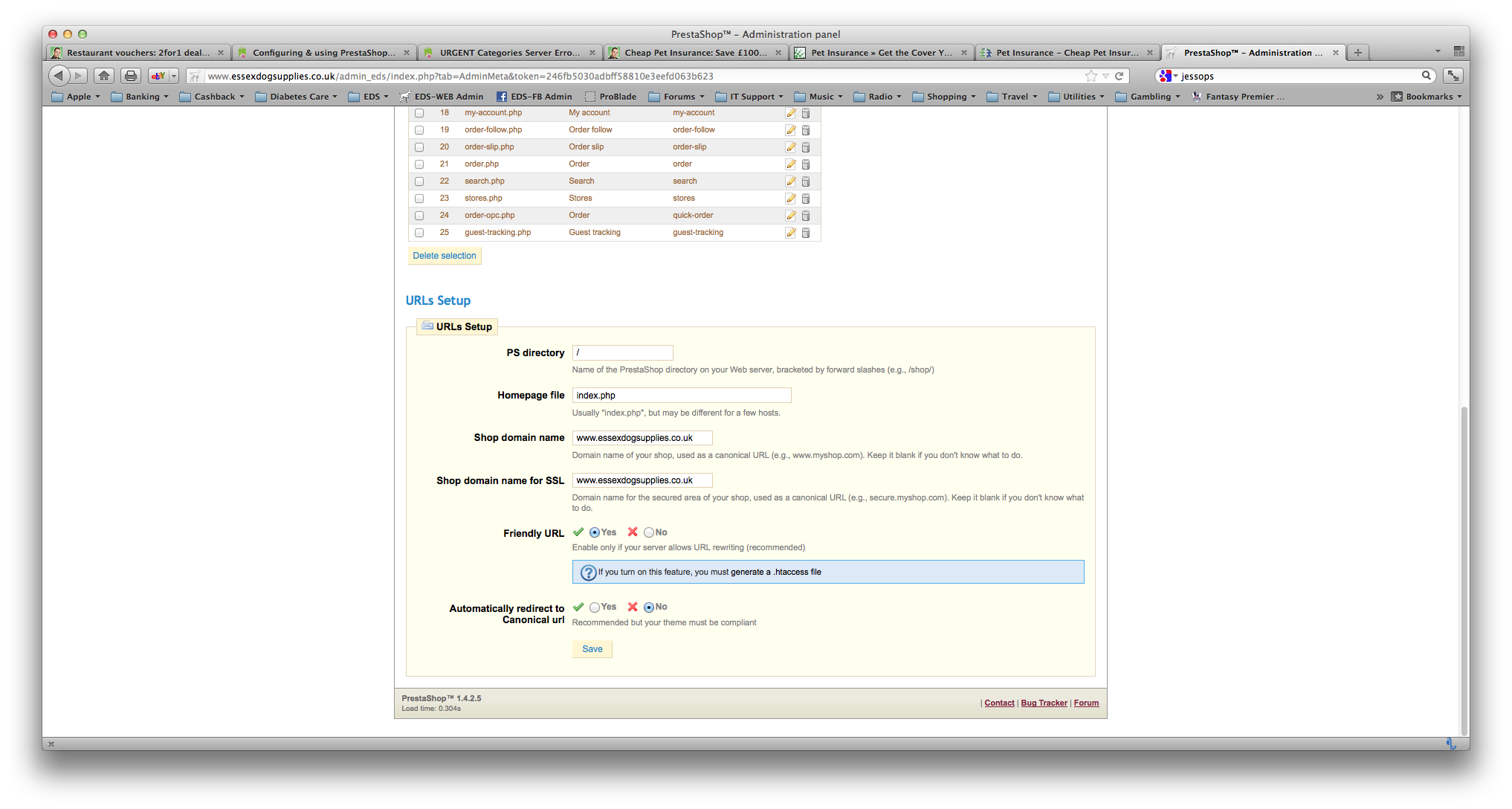Delete the order-slip.php row via trash icon

pos(805,147)
